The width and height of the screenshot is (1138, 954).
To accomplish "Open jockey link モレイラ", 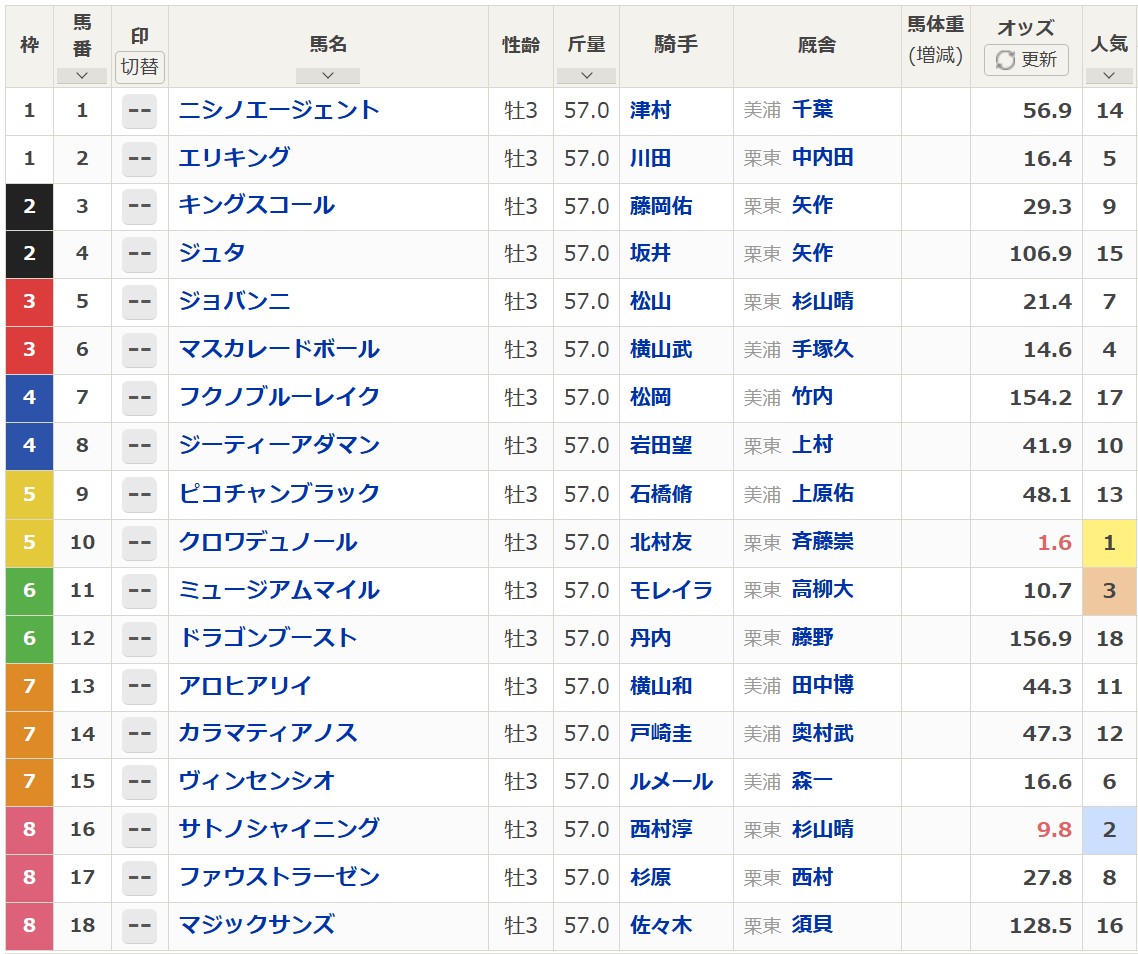I will (671, 590).
